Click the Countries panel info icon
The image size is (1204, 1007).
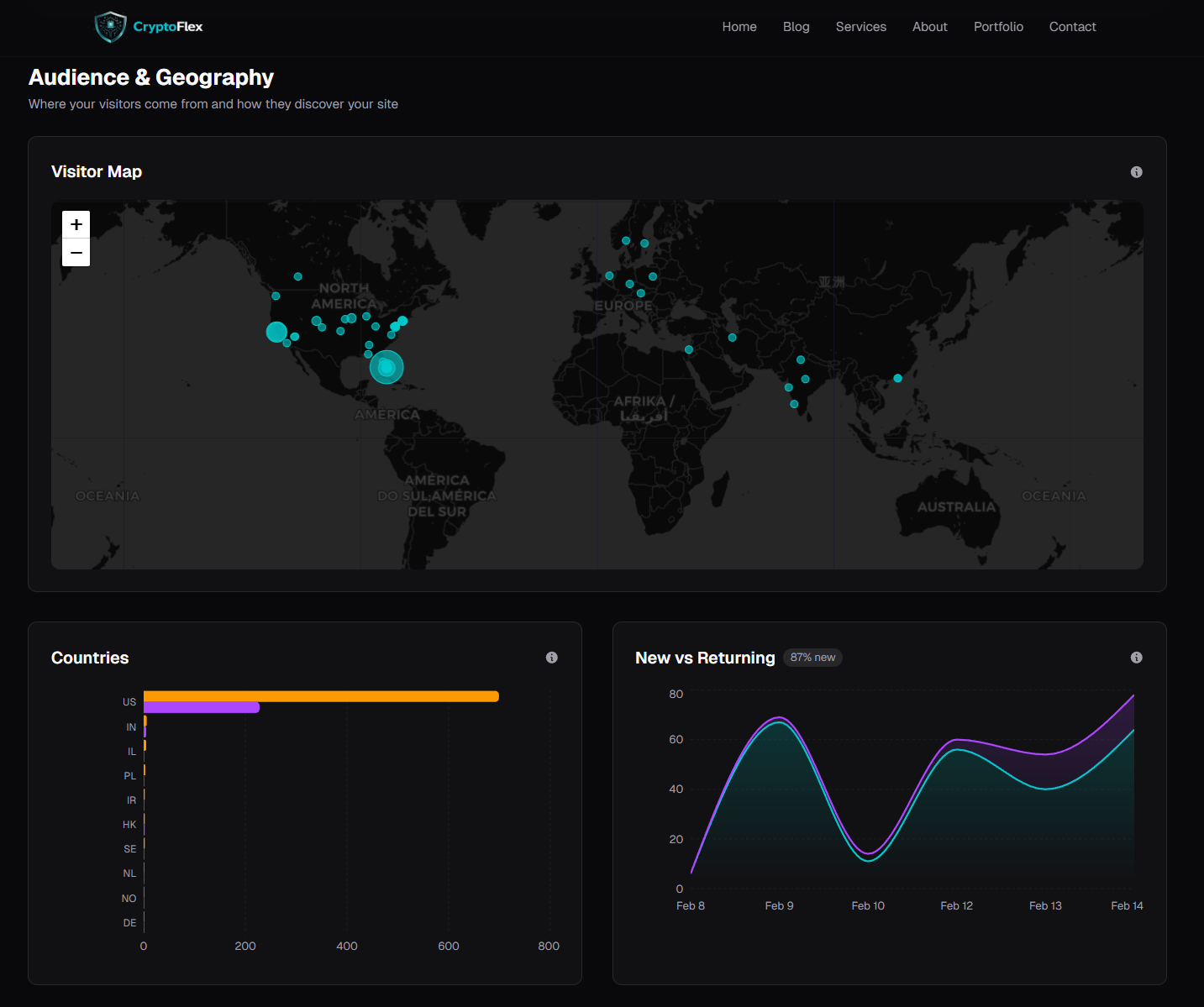pos(552,658)
